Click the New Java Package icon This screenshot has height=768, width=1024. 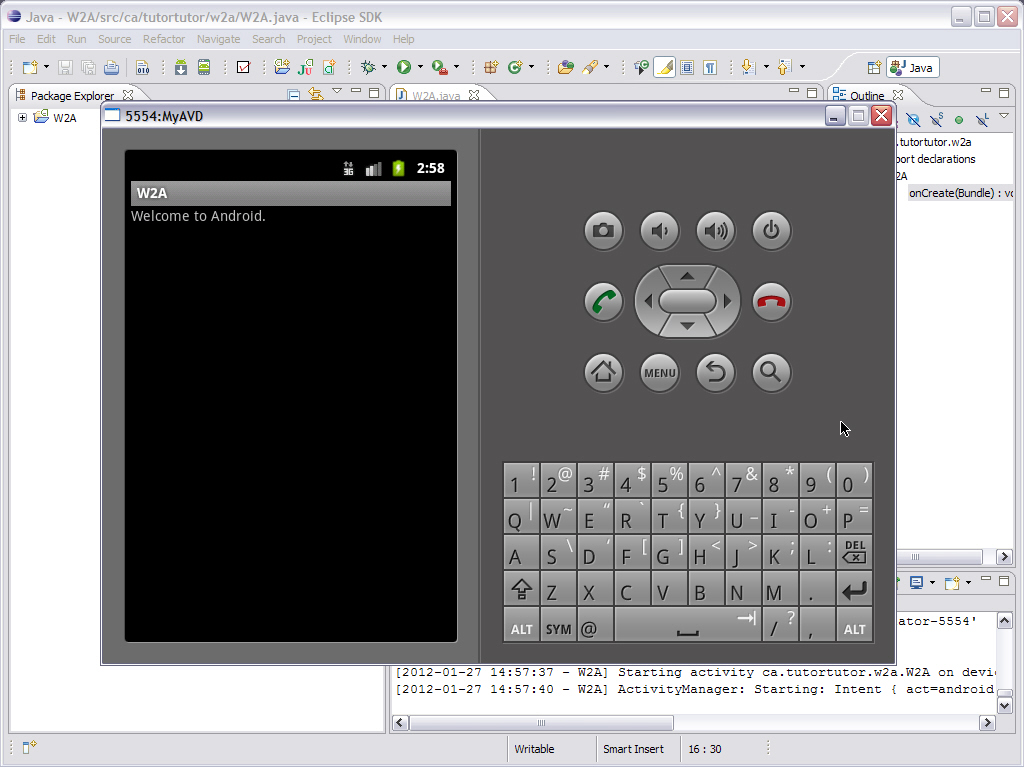tap(490, 67)
